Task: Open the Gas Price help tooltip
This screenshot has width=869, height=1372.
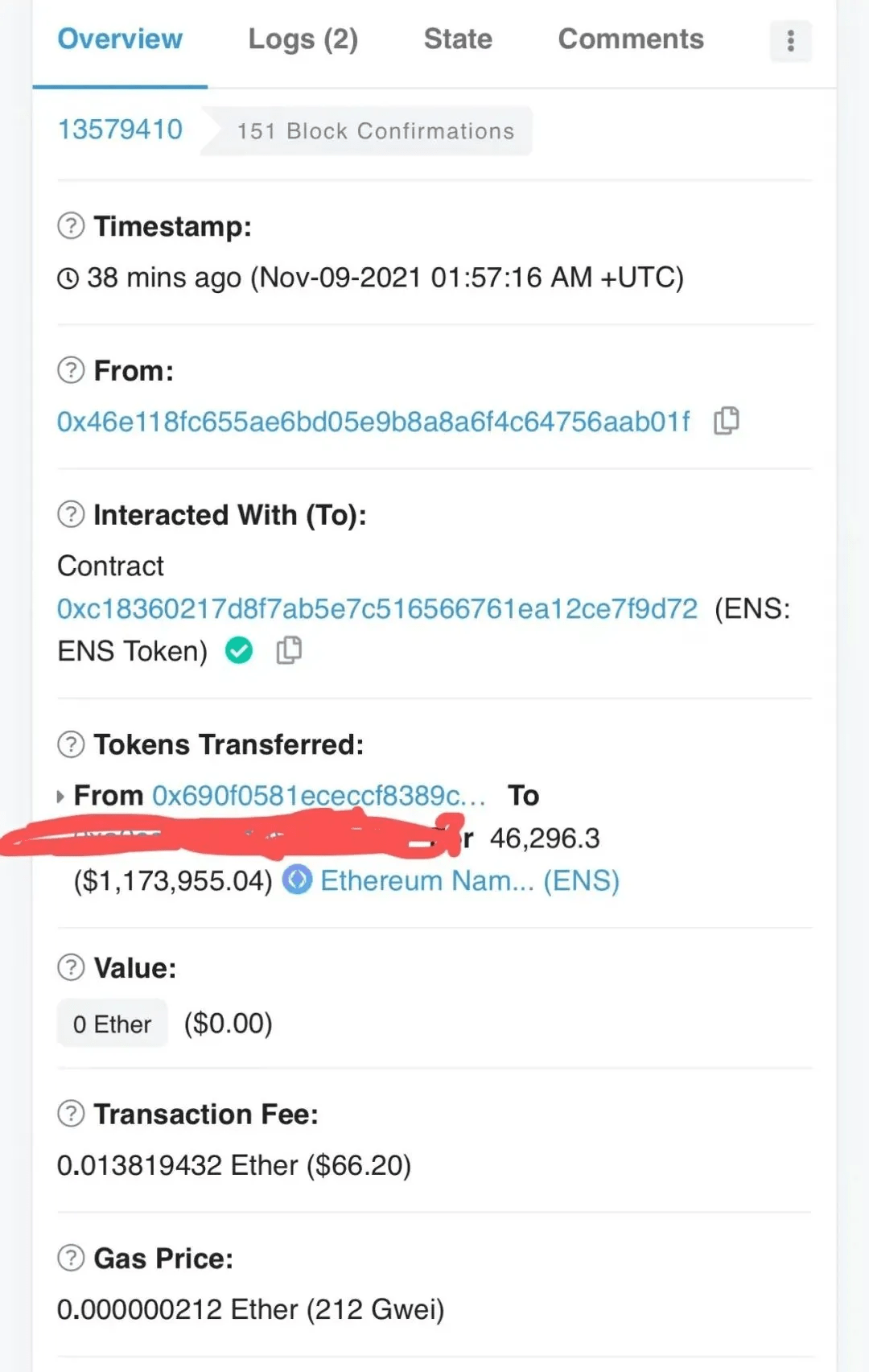Action: pyautogui.click(x=70, y=1258)
